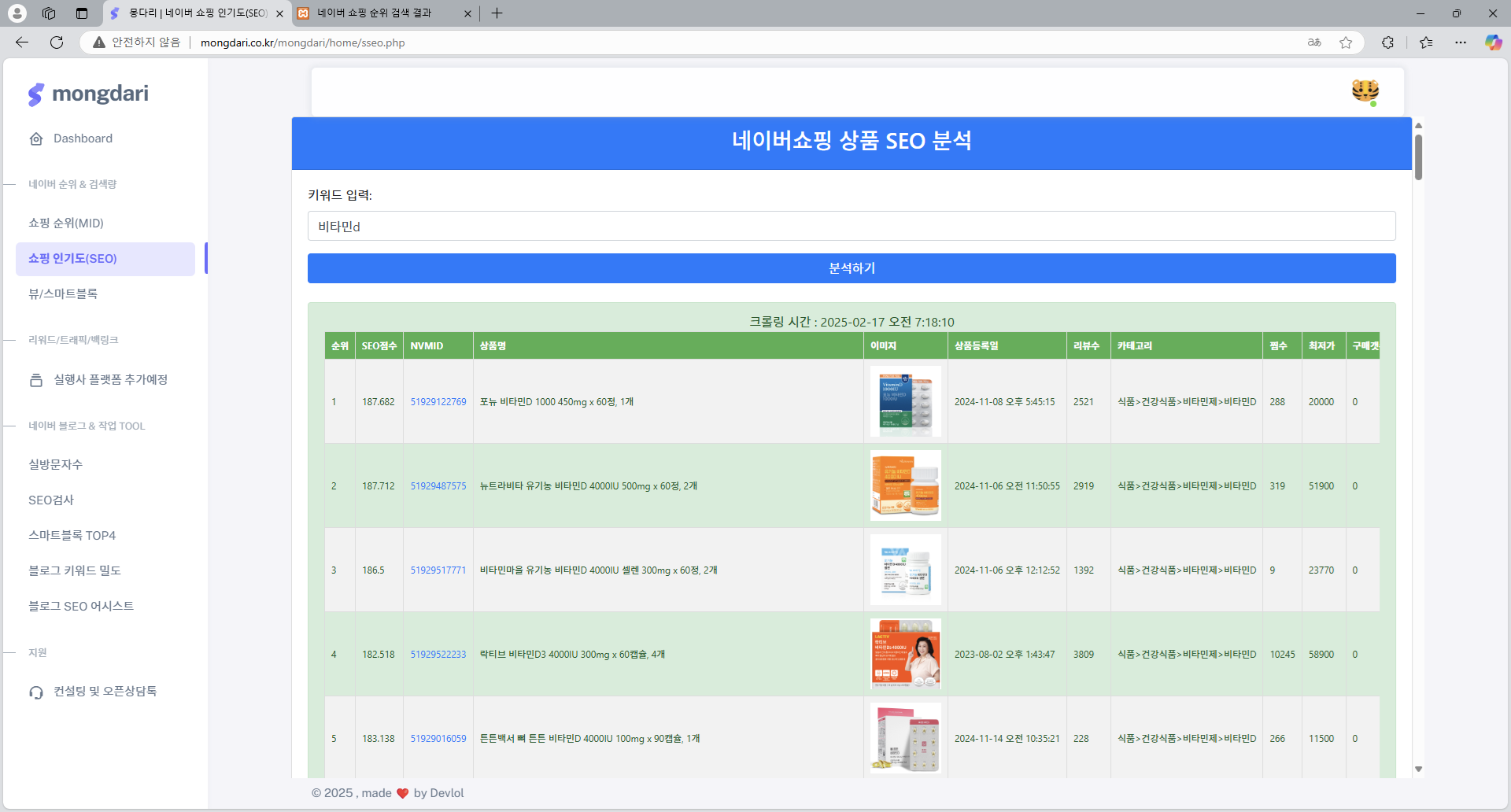
Task: Toggle the bookmark star for this page
Action: click(1347, 42)
